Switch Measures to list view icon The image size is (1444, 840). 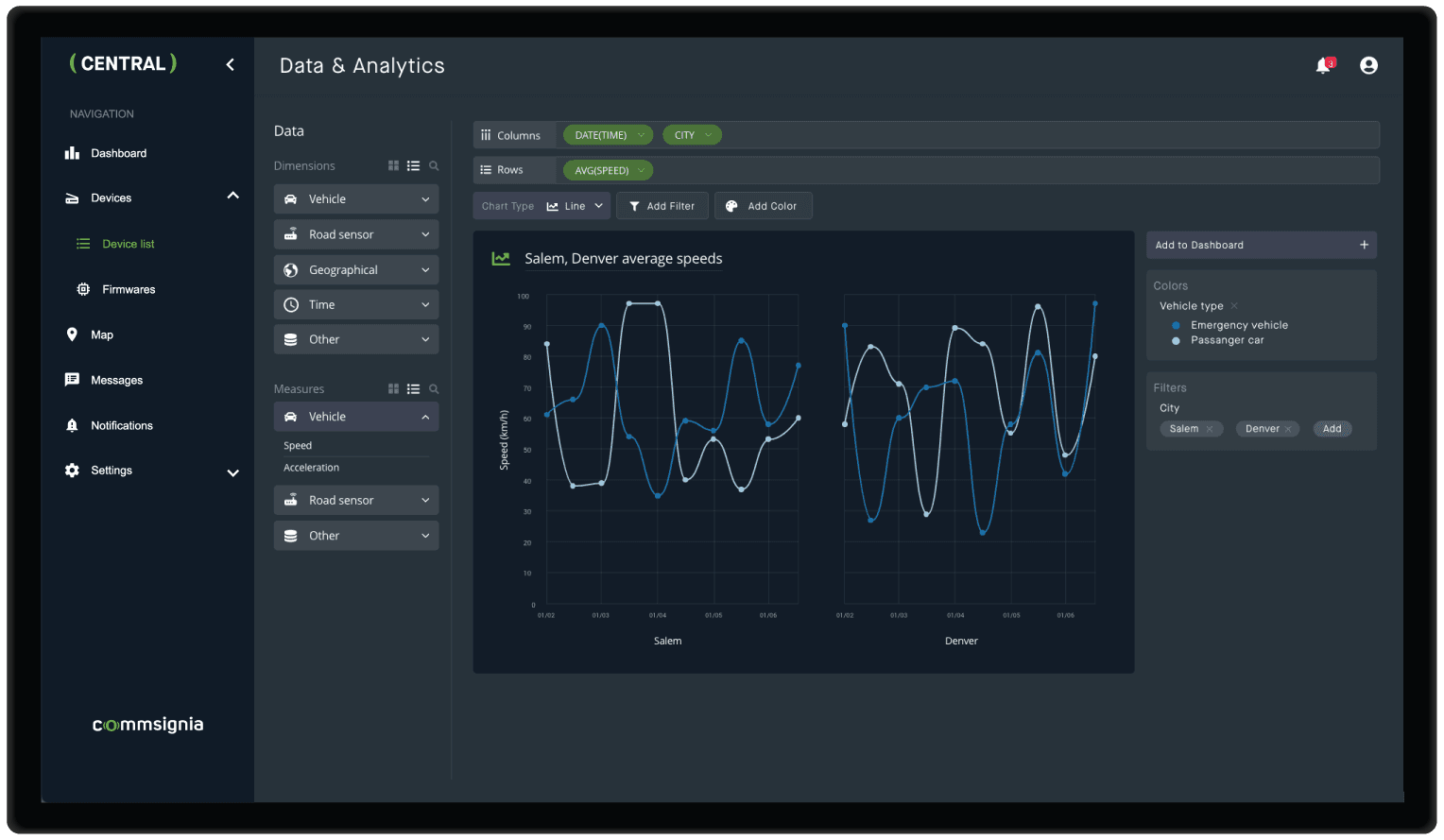click(413, 389)
